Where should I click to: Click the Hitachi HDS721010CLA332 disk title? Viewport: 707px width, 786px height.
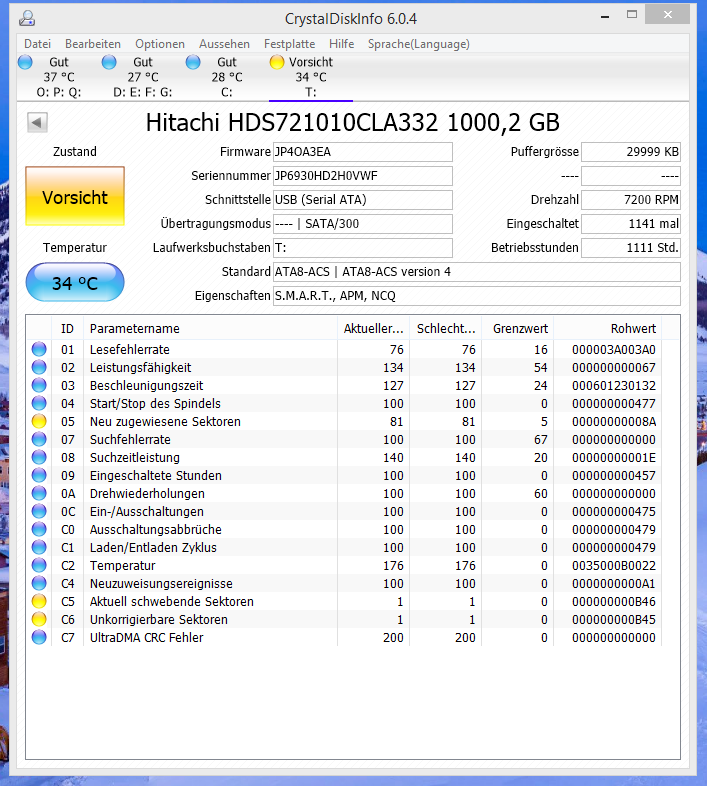click(x=352, y=122)
